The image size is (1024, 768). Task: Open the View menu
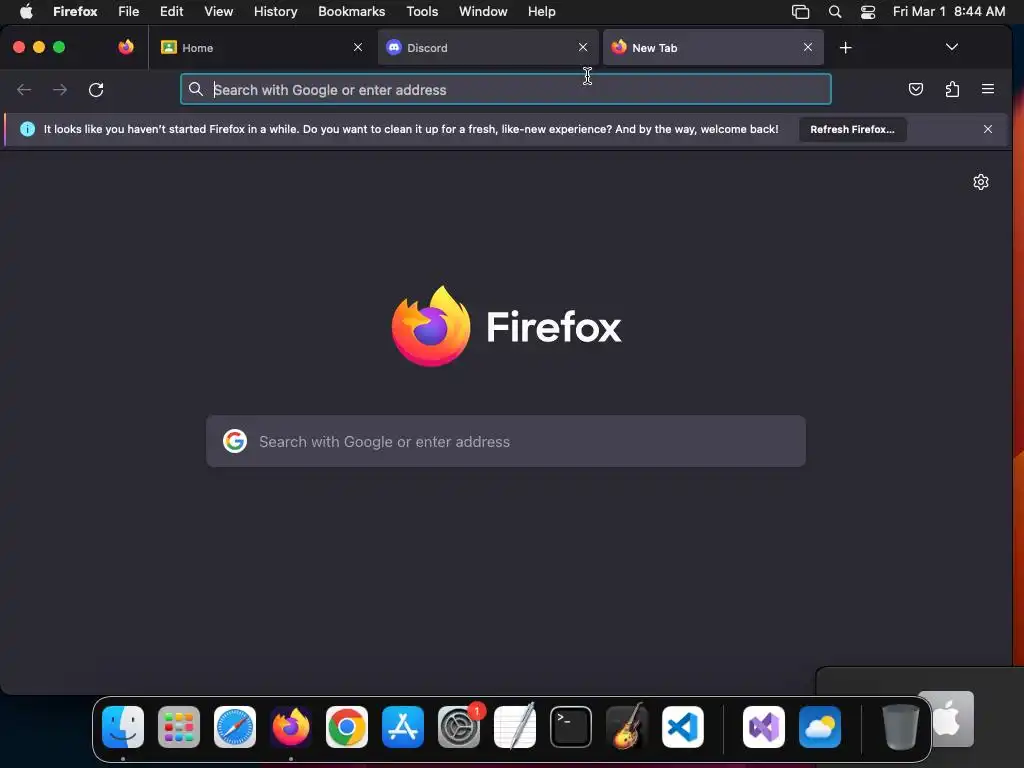click(219, 11)
